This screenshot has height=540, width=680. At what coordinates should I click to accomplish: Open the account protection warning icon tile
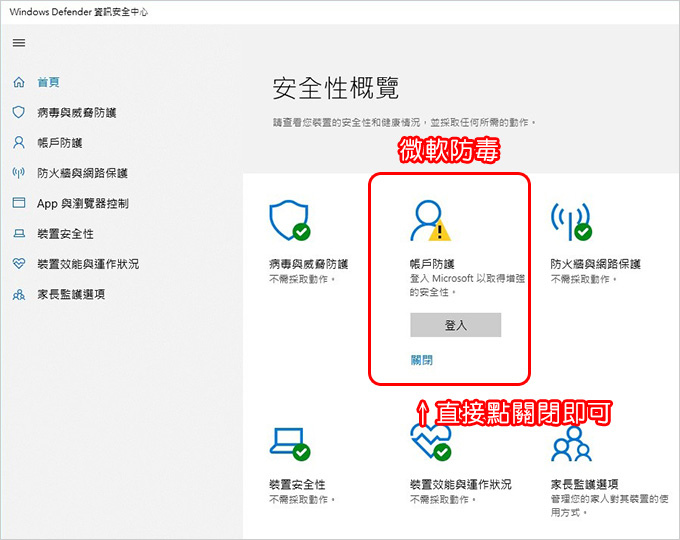430,220
